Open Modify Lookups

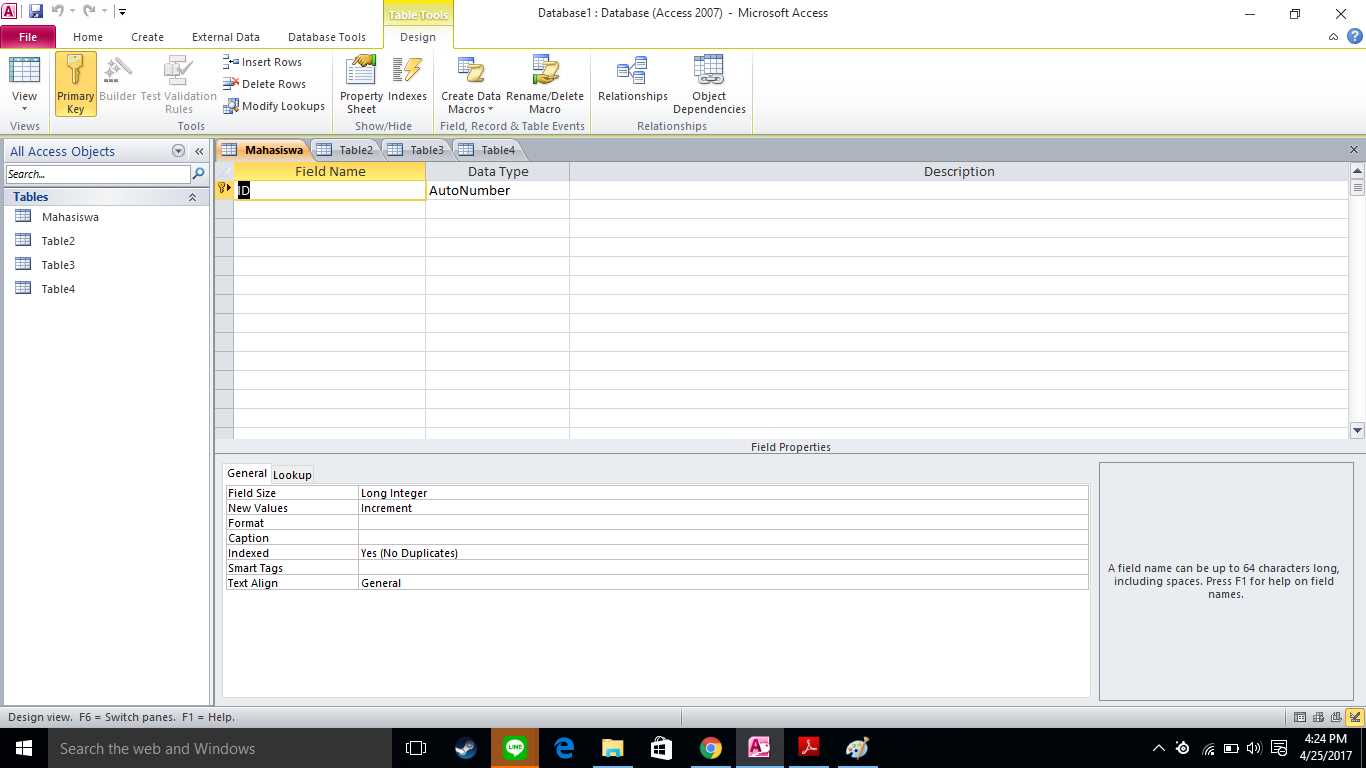coord(274,106)
